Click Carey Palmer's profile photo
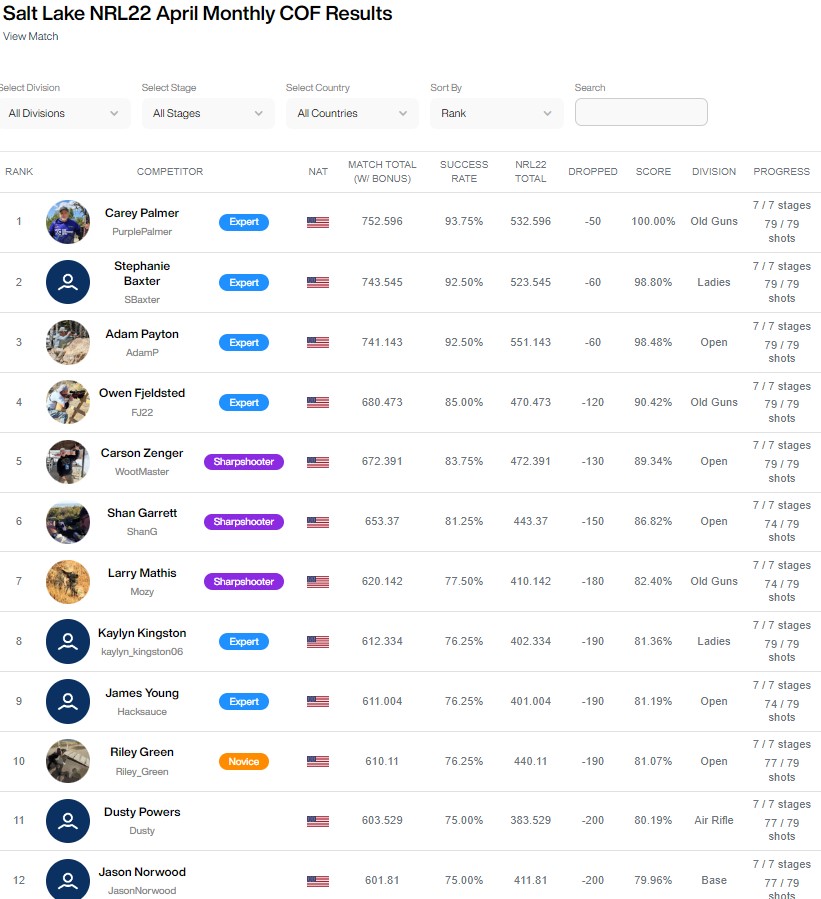 (68, 222)
